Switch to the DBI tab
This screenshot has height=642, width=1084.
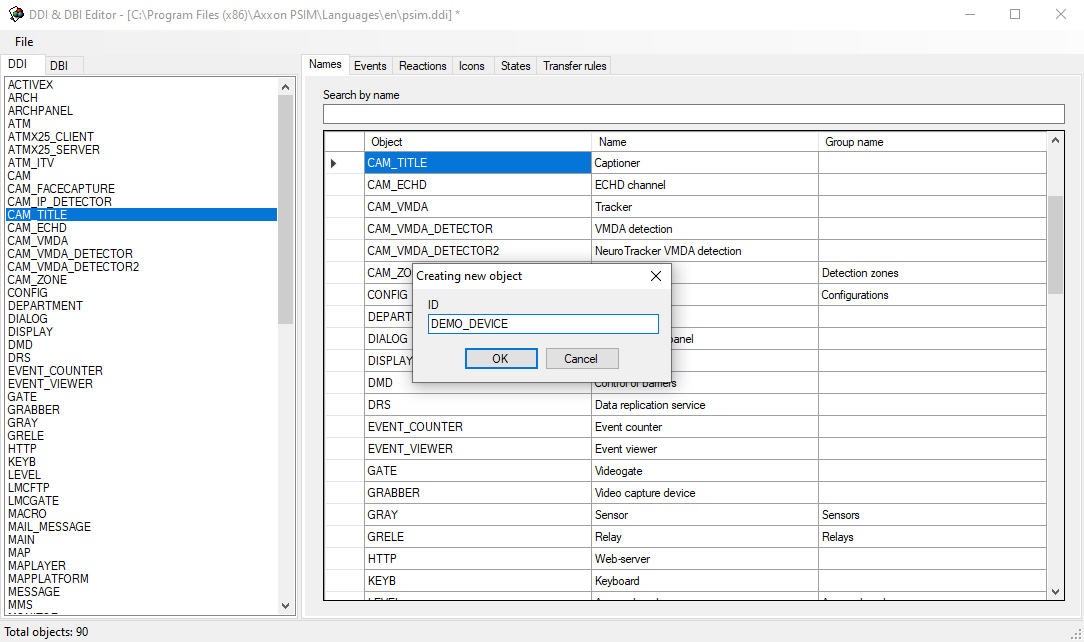59,65
